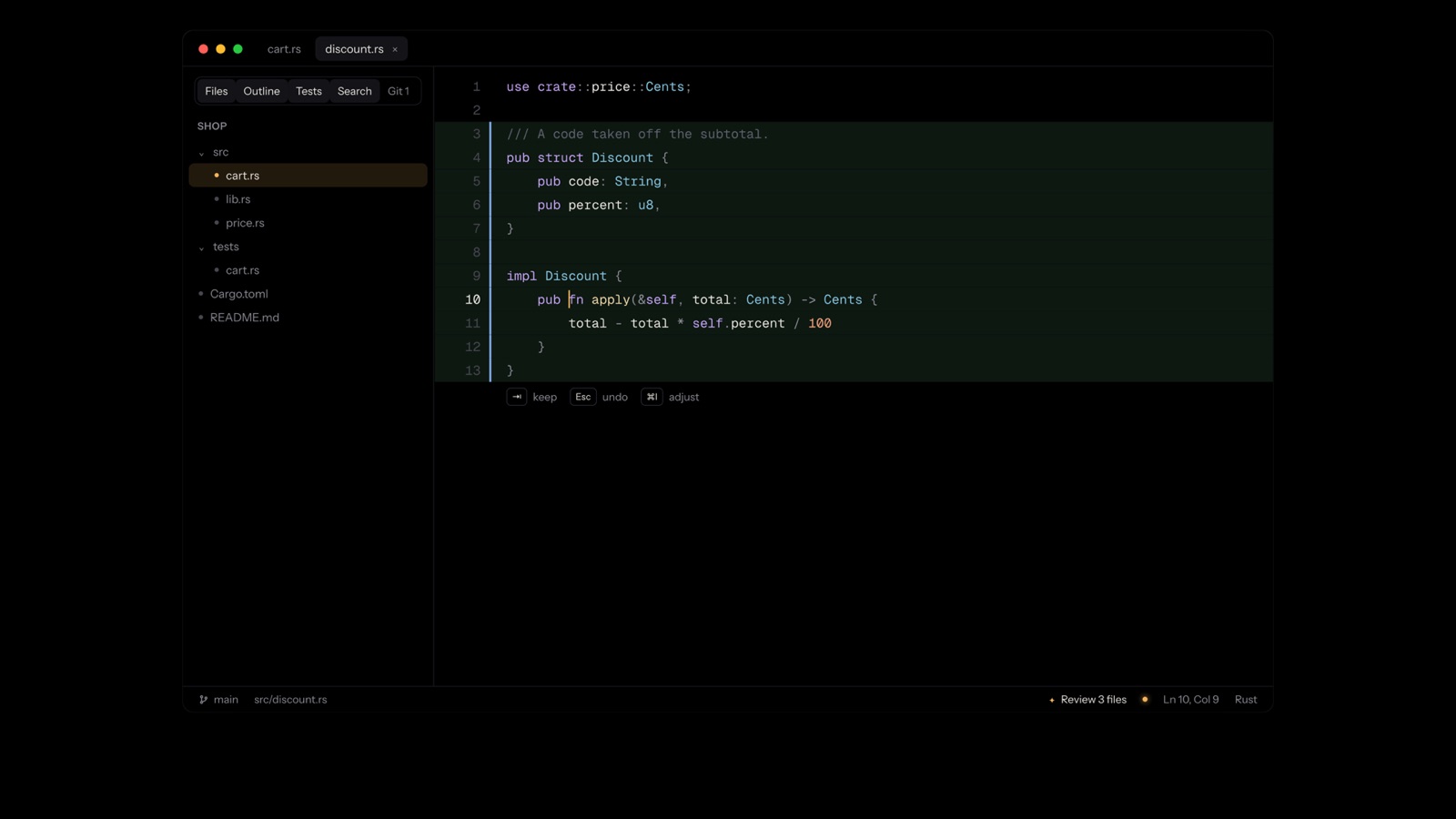The height and width of the screenshot is (819, 1456).
Task: Click the SHOP project header
Action: pyautogui.click(x=212, y=126)
